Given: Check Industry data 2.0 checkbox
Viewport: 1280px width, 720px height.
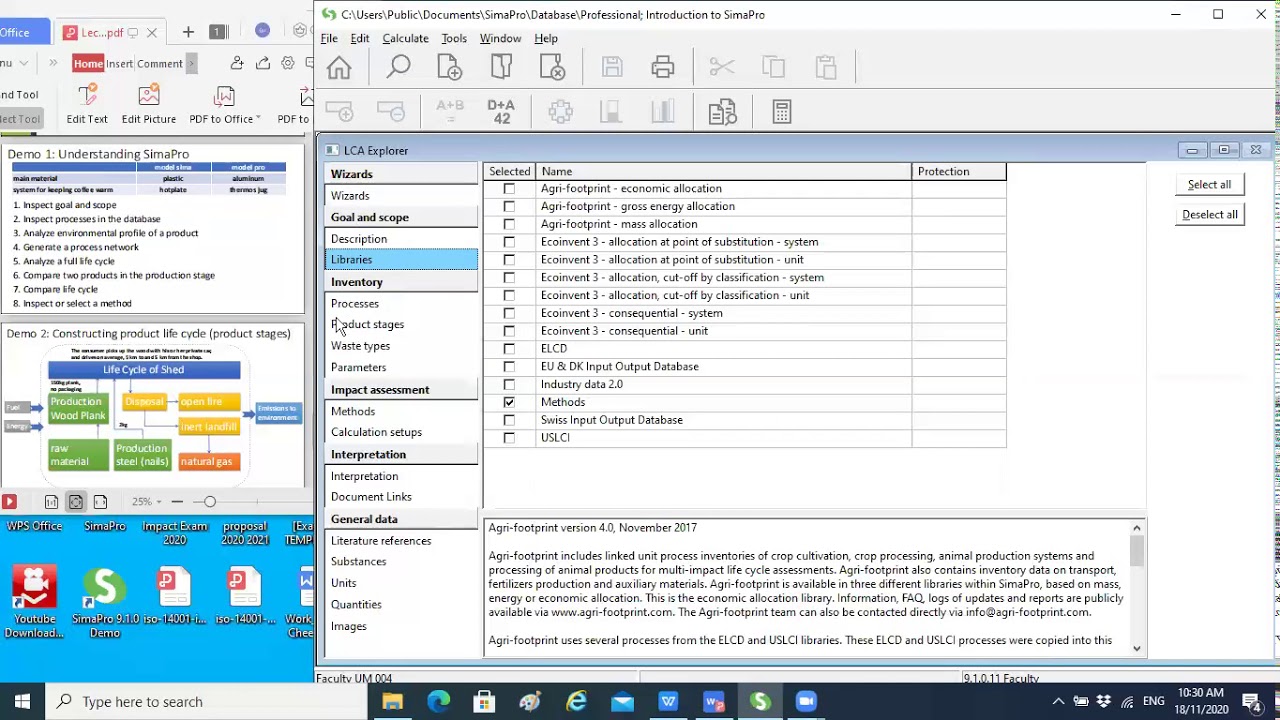Looking at the screenshot, I should coord(509,385).
